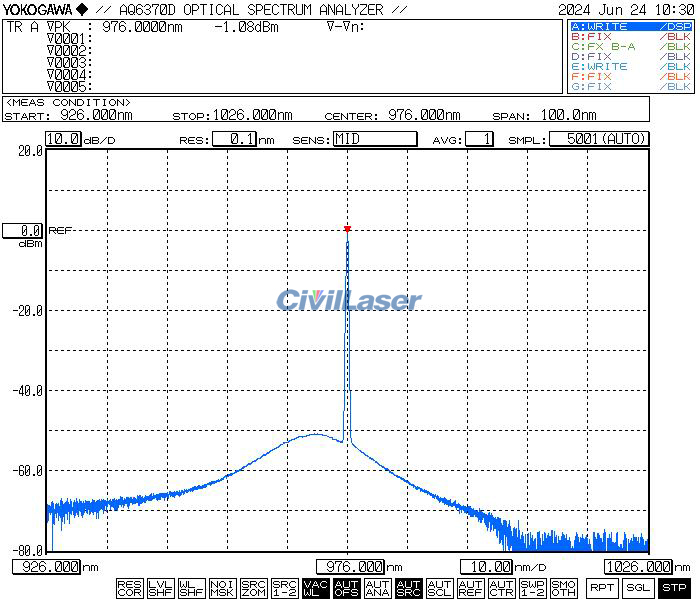Click the V-Vn marker difference label

tap(346, 27)
